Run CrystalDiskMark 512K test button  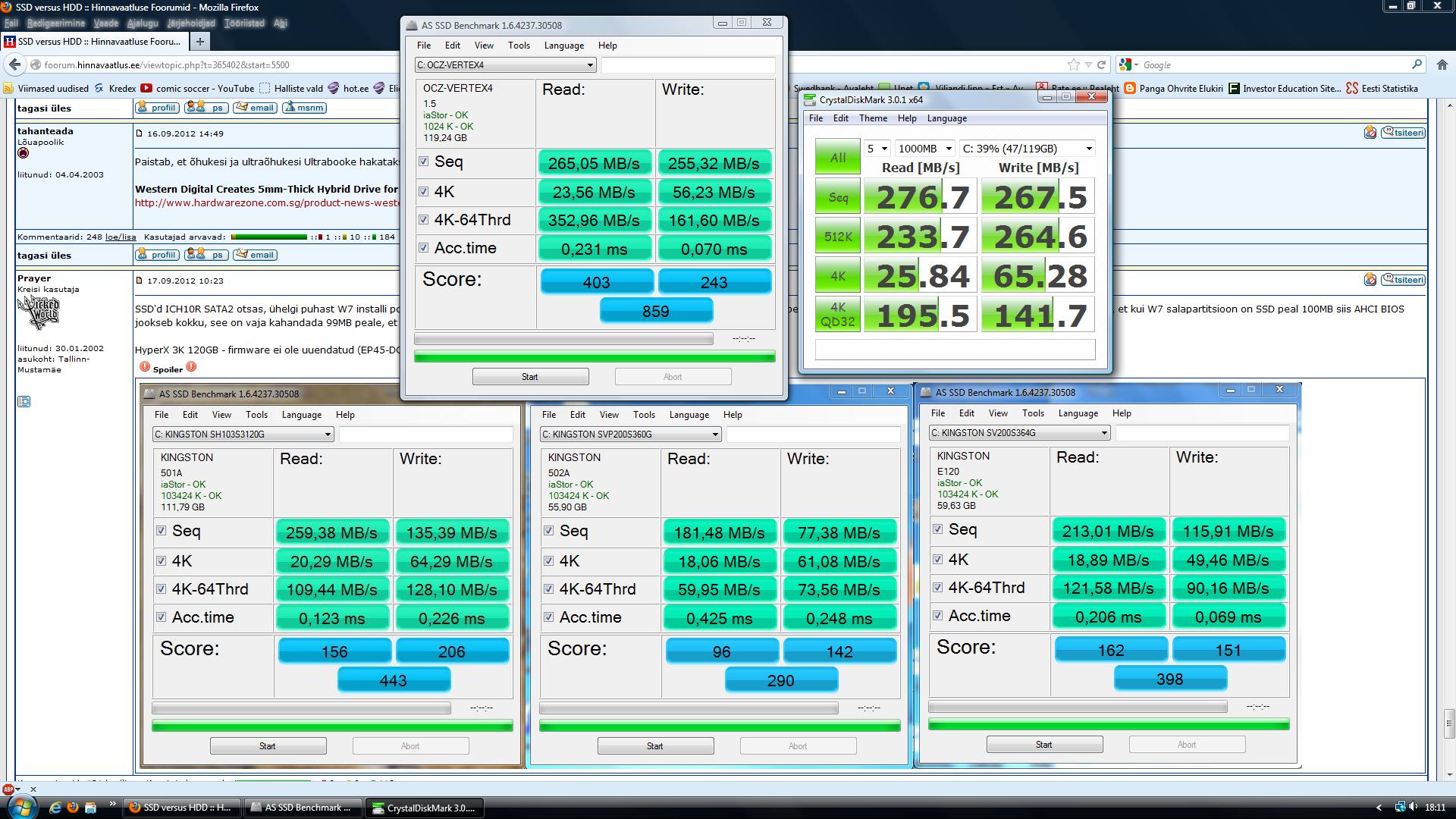click(x=837, y=237)
